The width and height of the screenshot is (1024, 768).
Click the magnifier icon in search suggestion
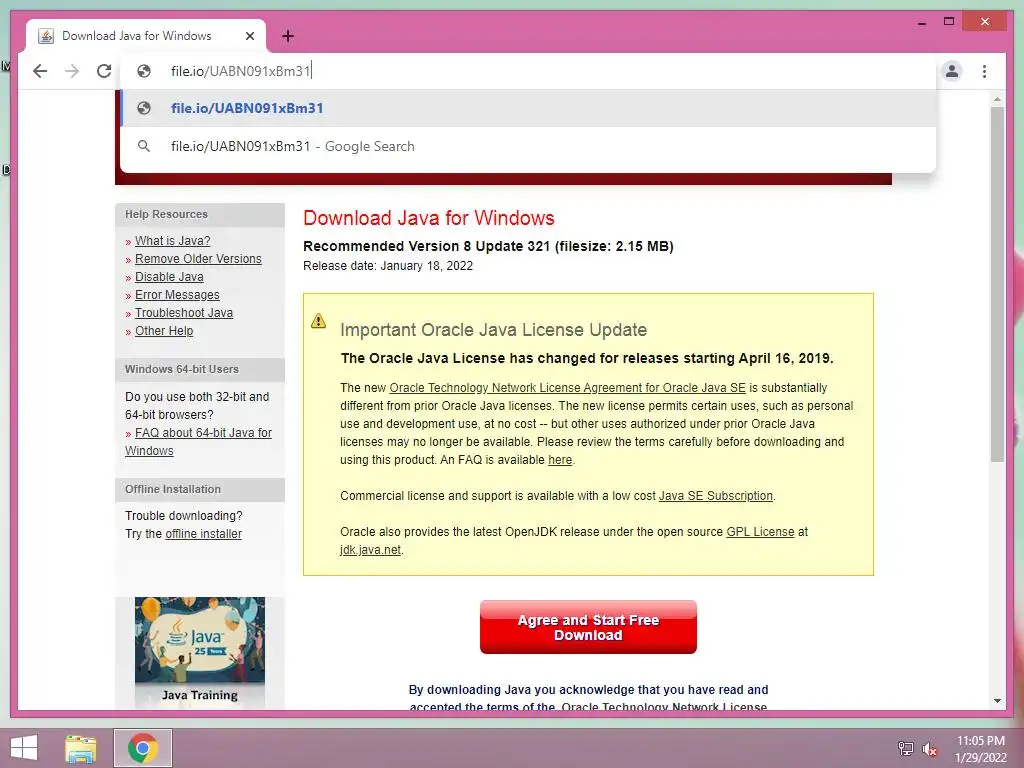[x=144, y=146]
